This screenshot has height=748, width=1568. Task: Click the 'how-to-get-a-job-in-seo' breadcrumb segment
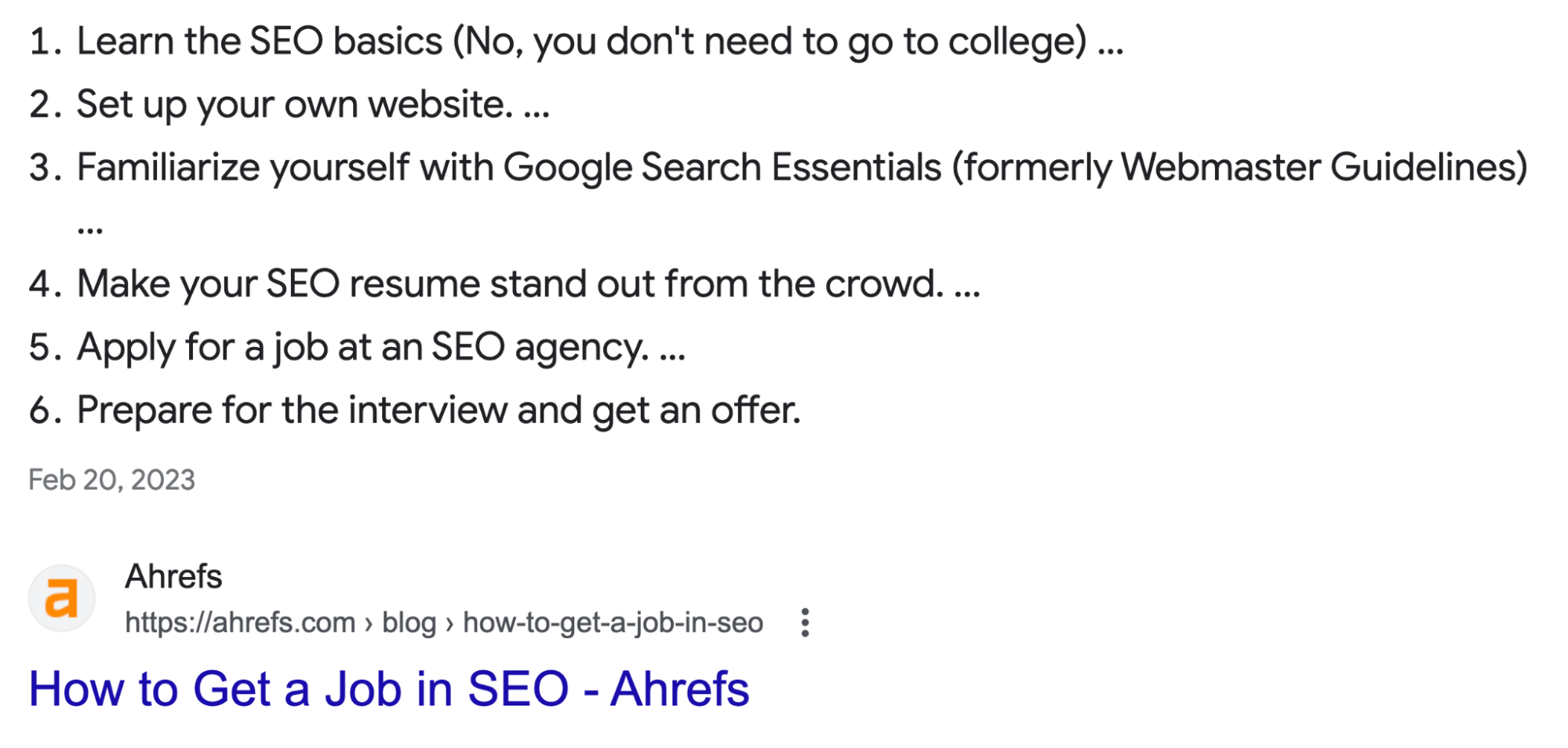click(x=611, y=622)
